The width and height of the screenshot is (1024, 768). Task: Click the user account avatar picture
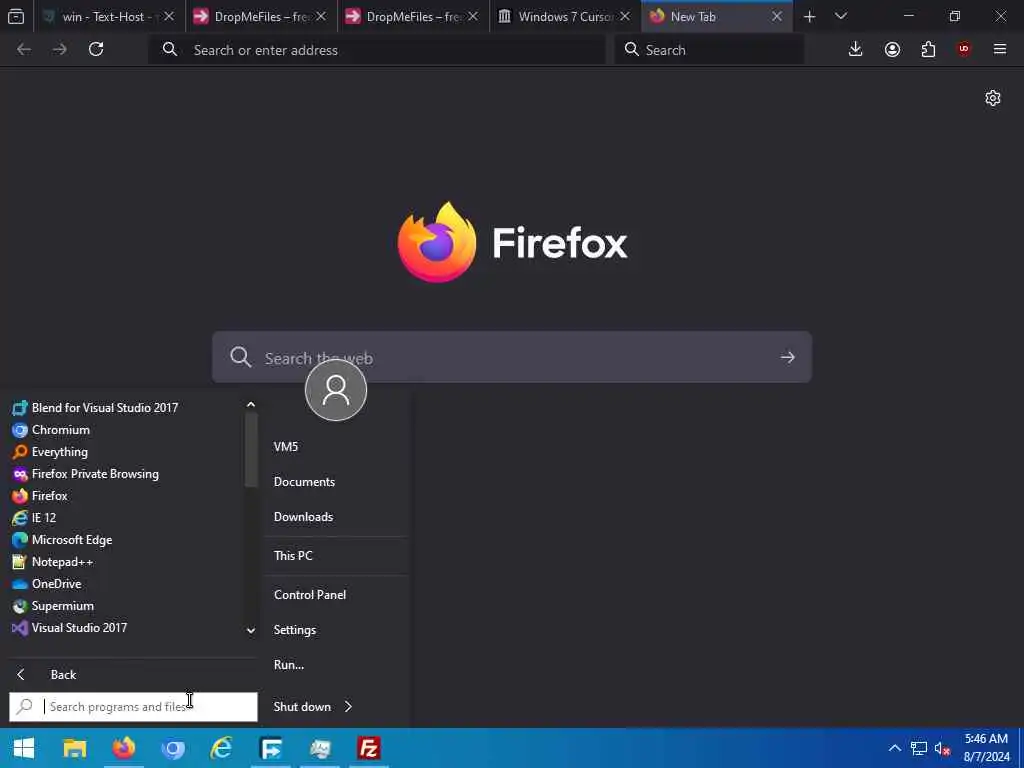[336, 390]
